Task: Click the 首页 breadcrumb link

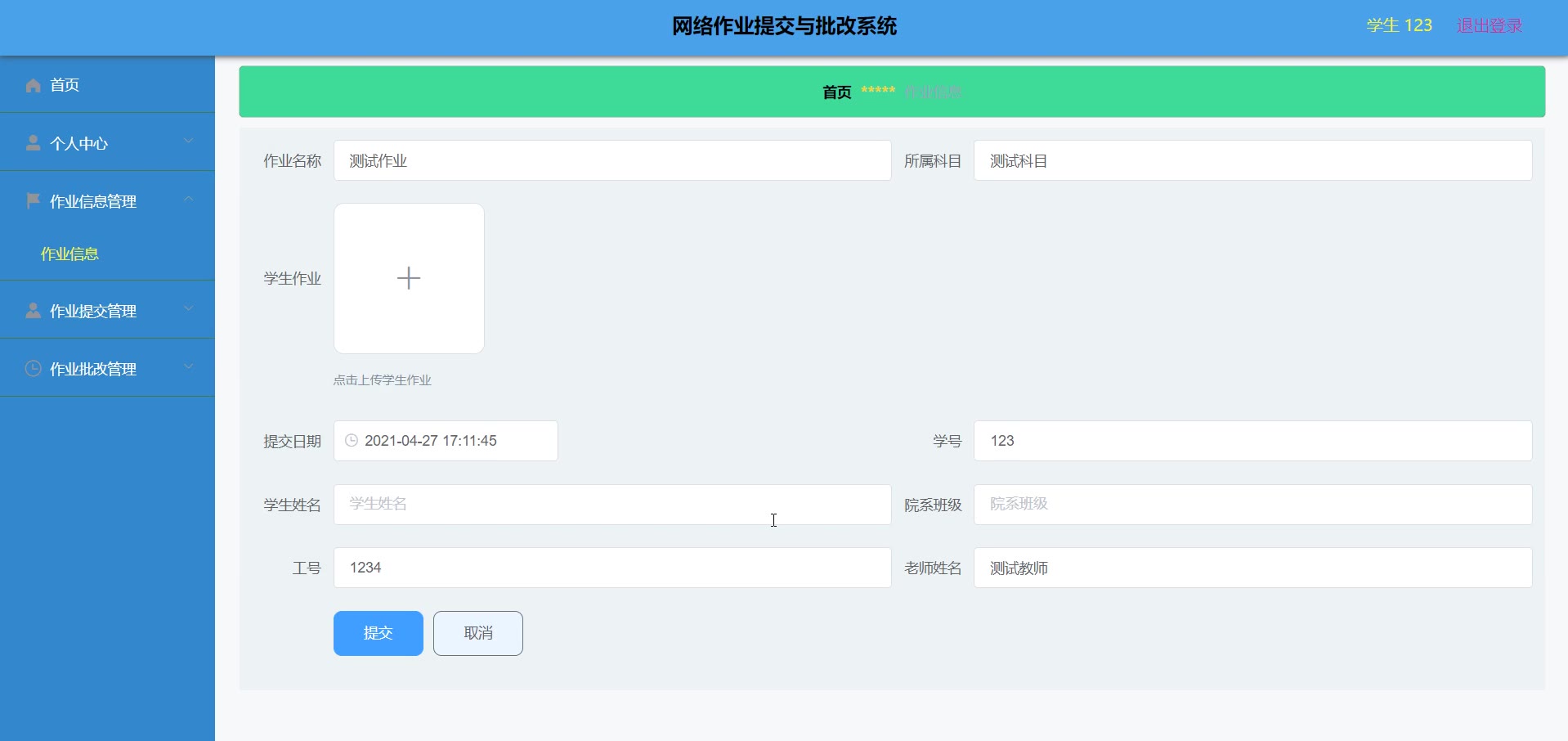Action: pyautogui.click(x=837, y=92)
